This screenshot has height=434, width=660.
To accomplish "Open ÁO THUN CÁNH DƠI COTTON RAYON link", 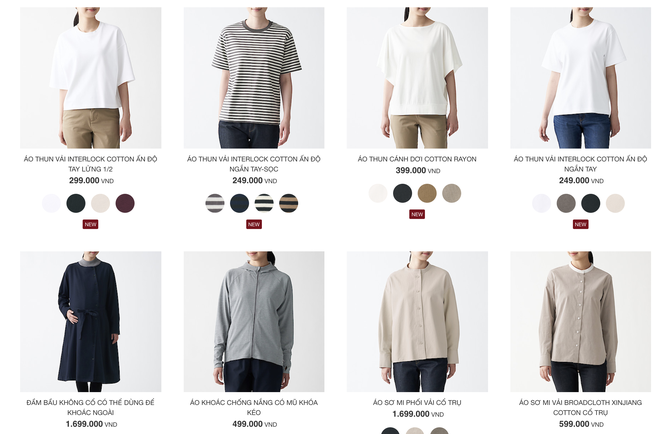I will (417, 159).
